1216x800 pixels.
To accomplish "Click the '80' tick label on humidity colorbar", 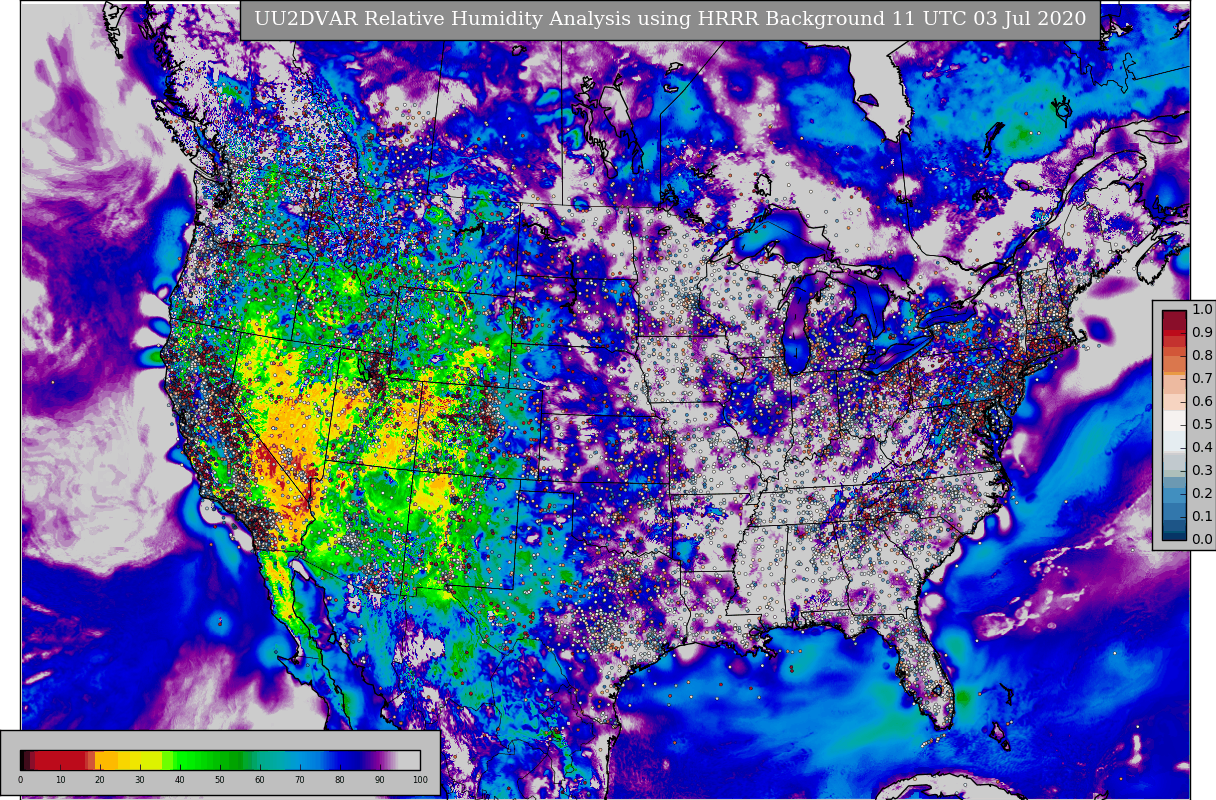I will pyautogui.click(x=340, y=779).
